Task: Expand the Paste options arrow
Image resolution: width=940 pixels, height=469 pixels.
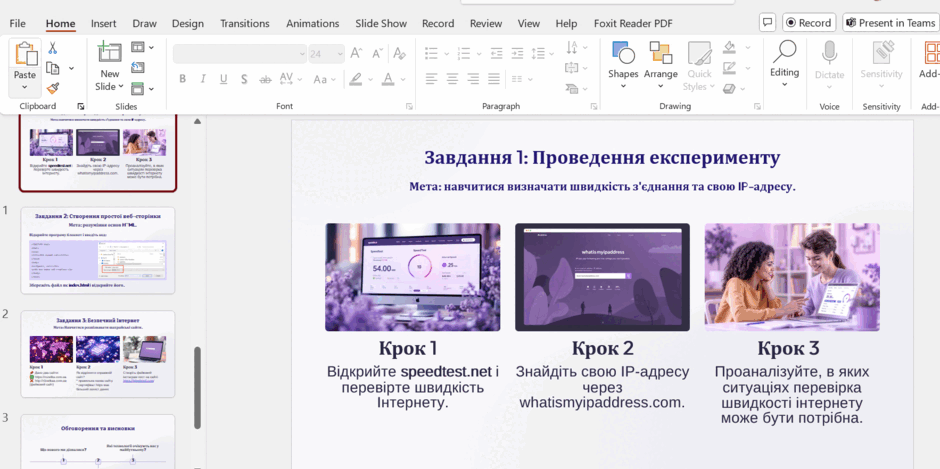Action: [x=25, y=88]
